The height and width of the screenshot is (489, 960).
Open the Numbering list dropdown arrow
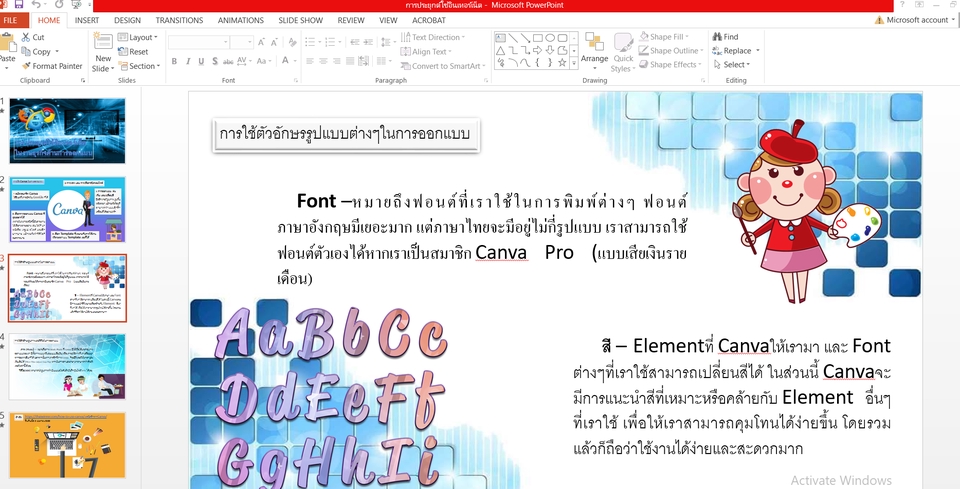pos(341,42)
